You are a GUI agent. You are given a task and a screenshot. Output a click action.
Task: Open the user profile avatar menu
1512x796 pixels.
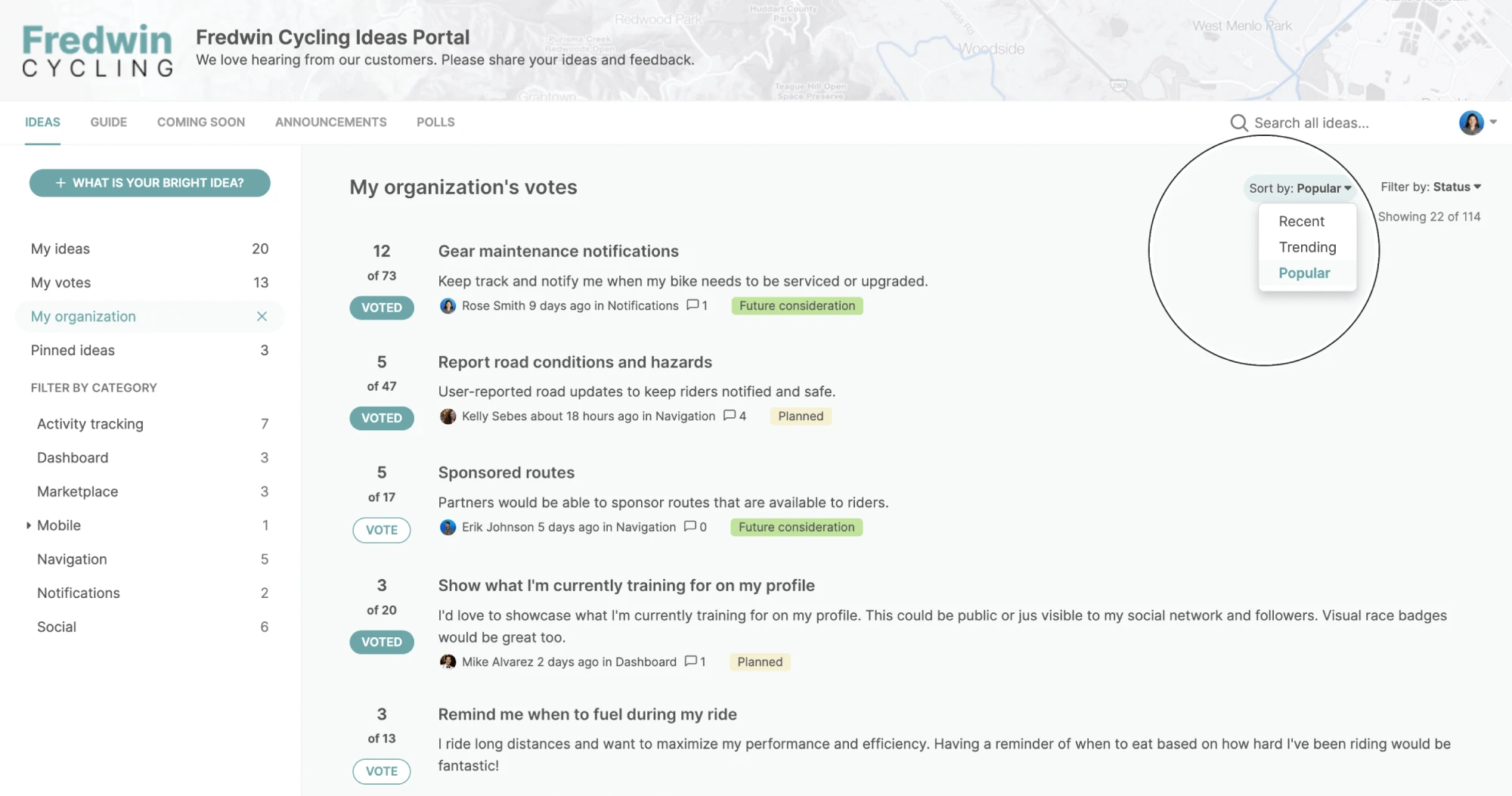click(x=1471, y=122)
